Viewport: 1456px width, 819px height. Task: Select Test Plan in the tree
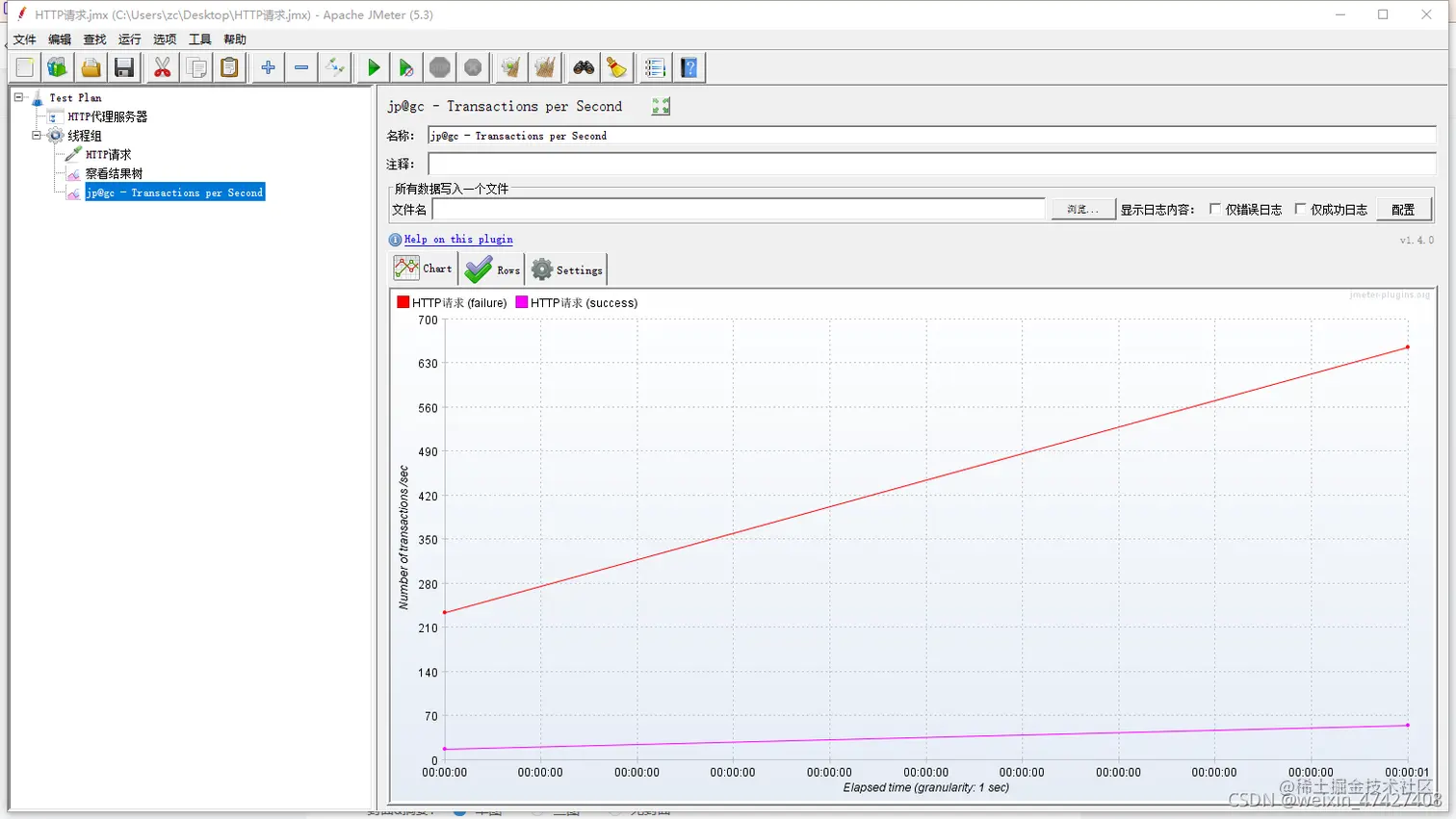75,98
